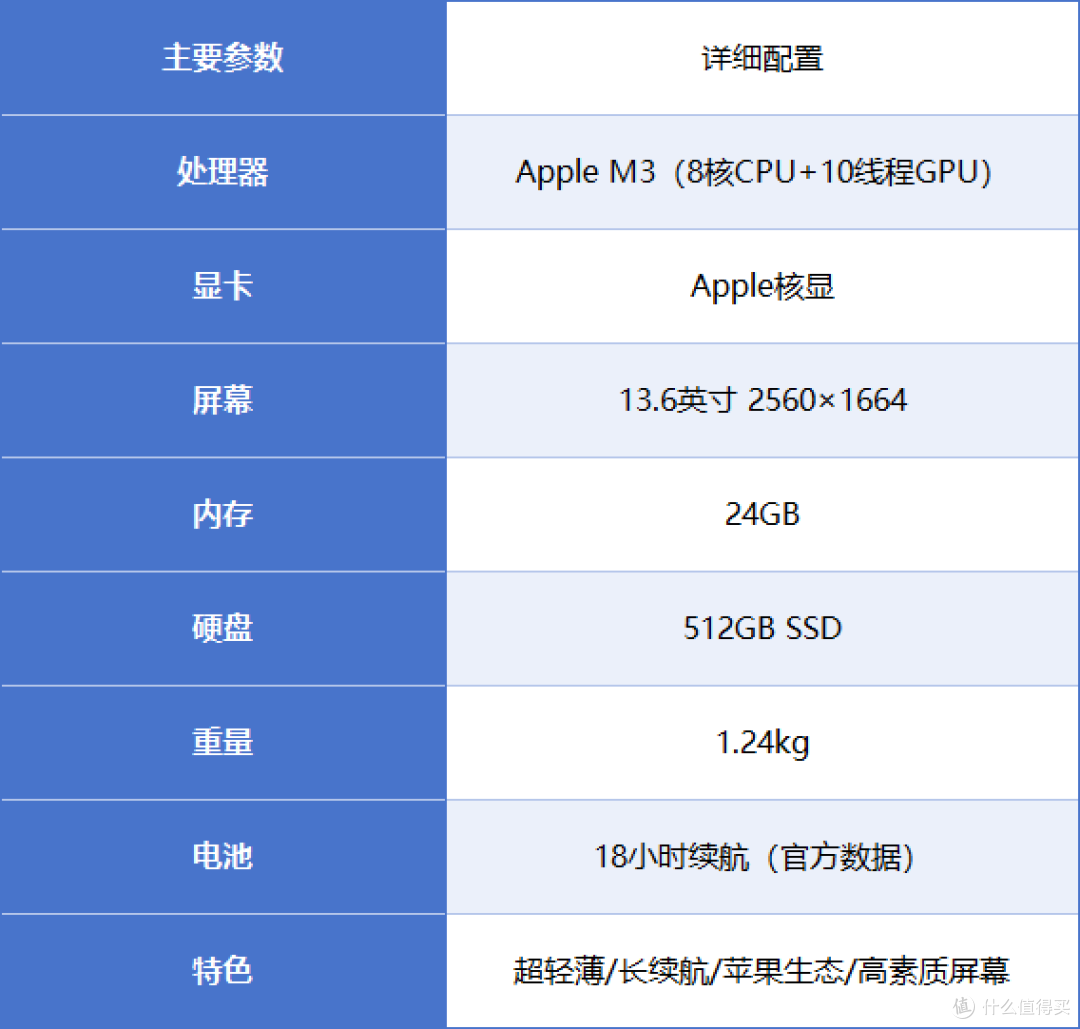Image resolution: width=1080 pixels, height=1029 pixels.
Task: Click the '屏幕' row label
Action: tap(223, 401)
